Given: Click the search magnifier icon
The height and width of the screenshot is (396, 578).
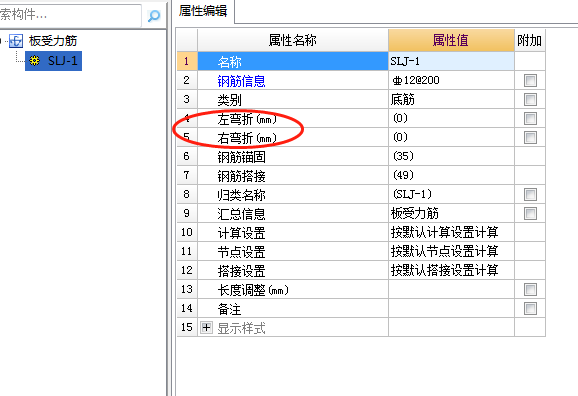Looking at the screenshot, I should [154, 15].
